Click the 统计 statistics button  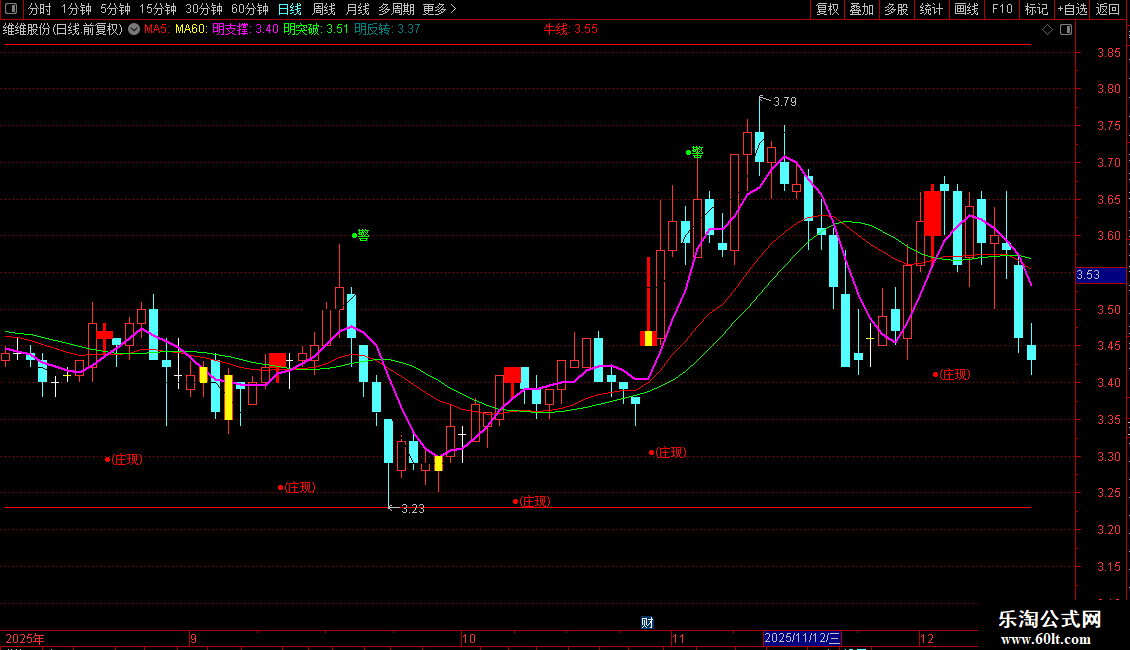pyautogui.click(x=931, y=9)
